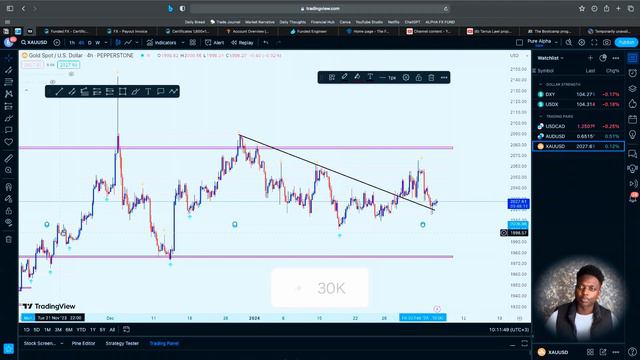The height and width of the screenshot is (360, 640).
Task: Set date range to All
Action: click(112, 329)
